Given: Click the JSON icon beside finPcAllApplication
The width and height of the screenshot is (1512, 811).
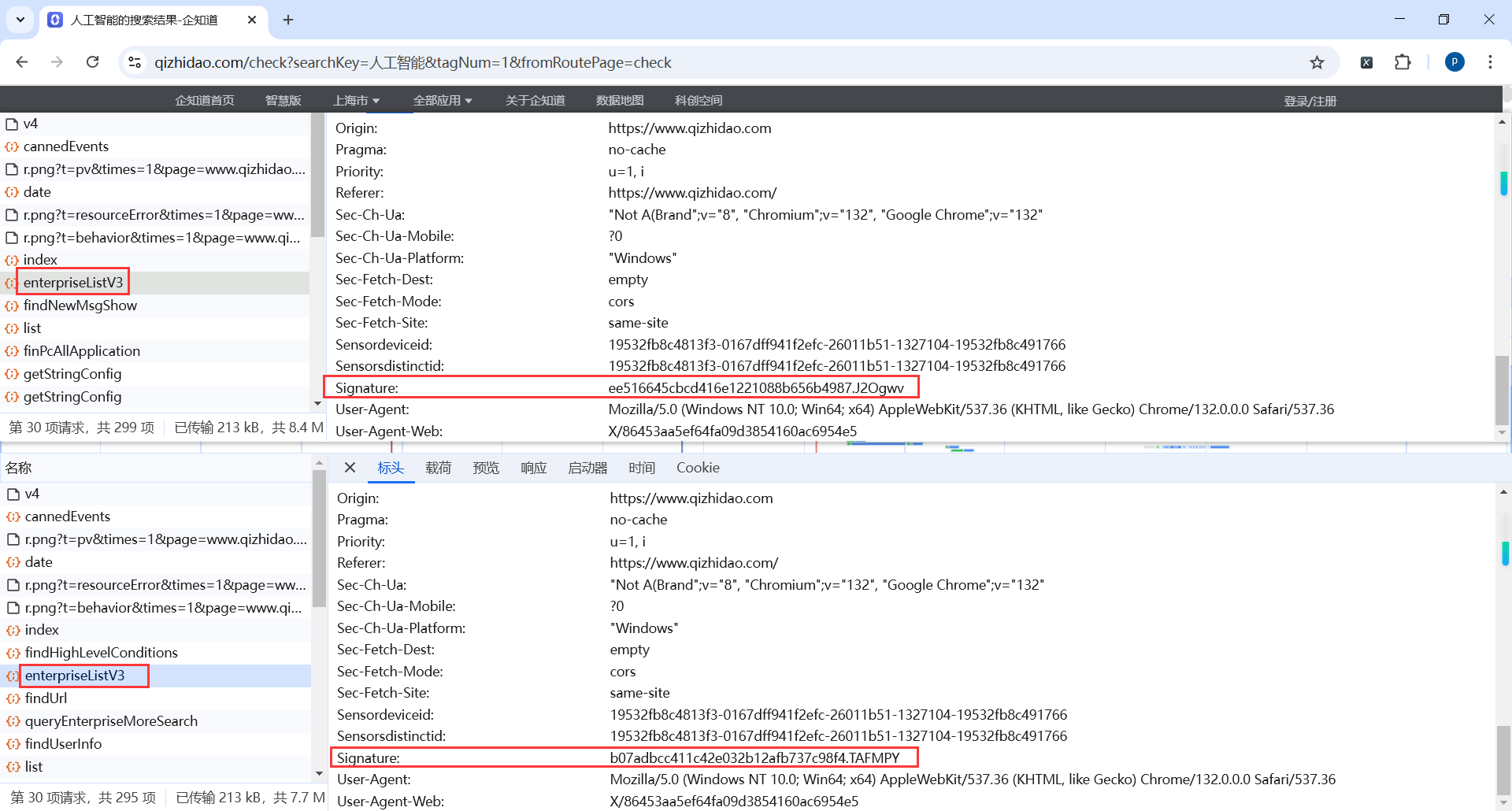Looking at the screenshot, I should (12, 351).
